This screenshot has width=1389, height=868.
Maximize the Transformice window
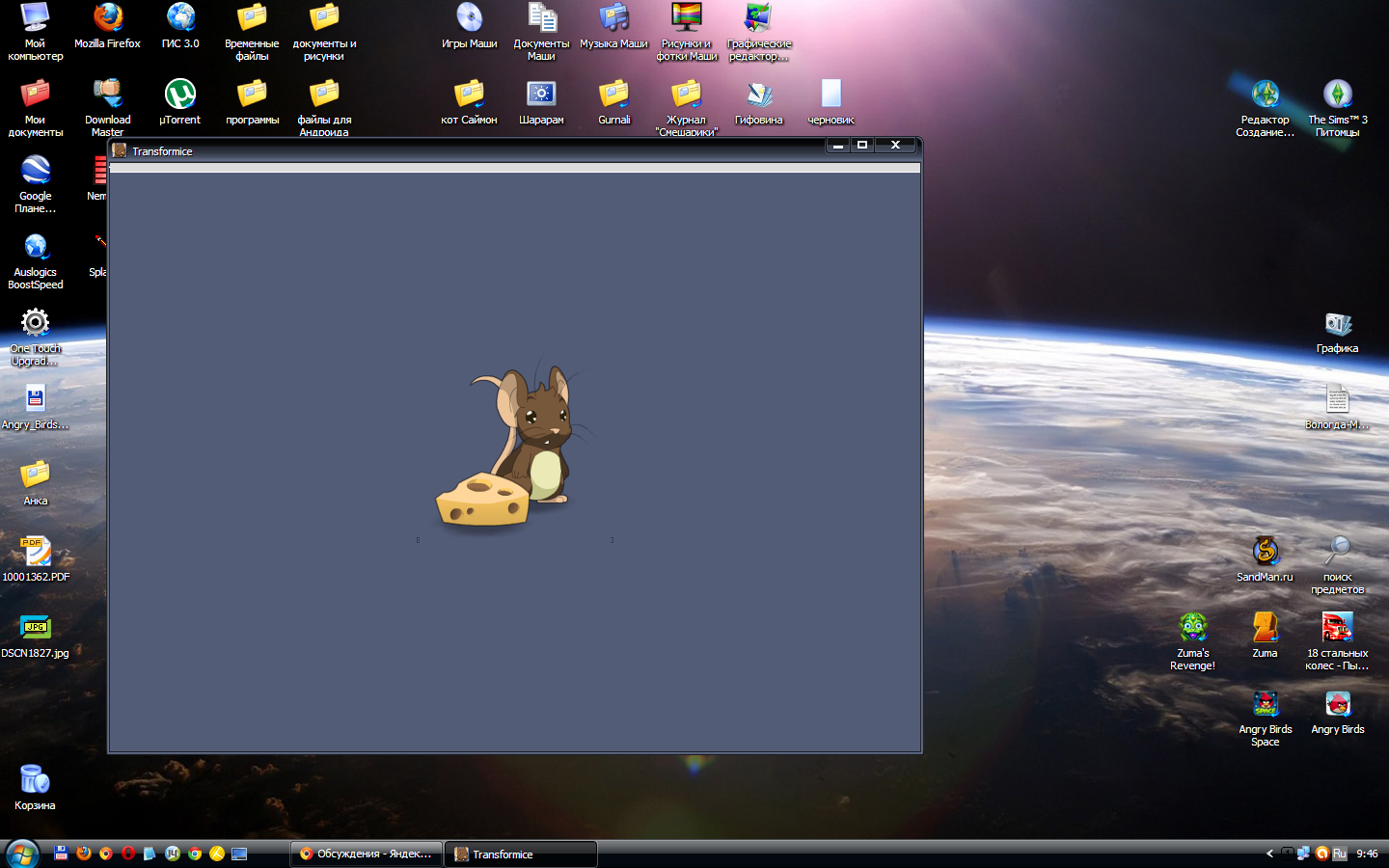pyautogui.click(x=862, y=145)
